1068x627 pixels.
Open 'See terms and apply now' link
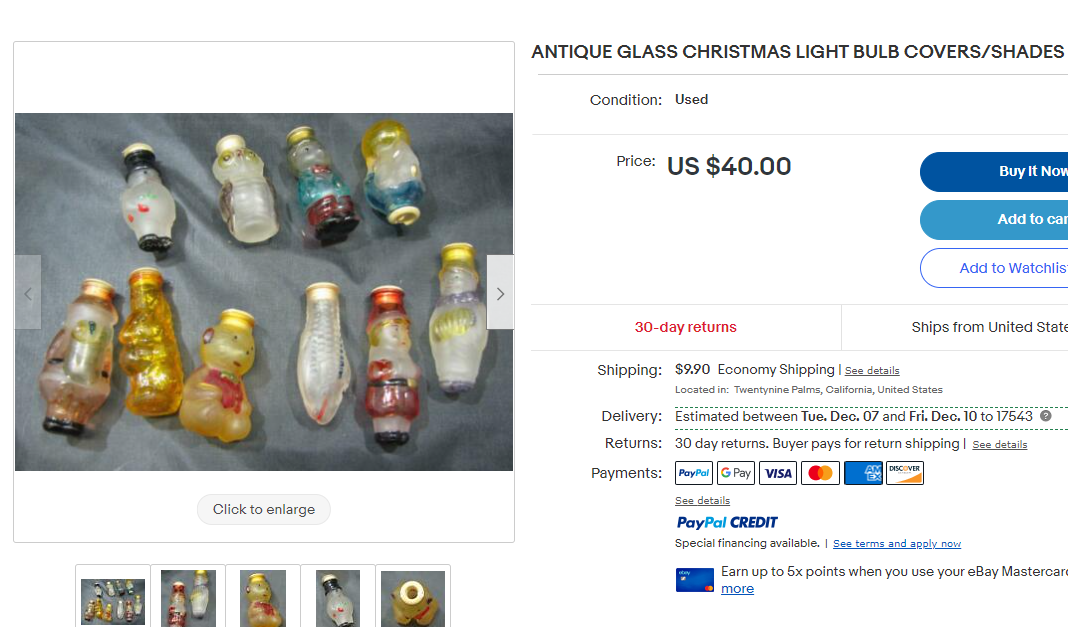coord(896,544)
